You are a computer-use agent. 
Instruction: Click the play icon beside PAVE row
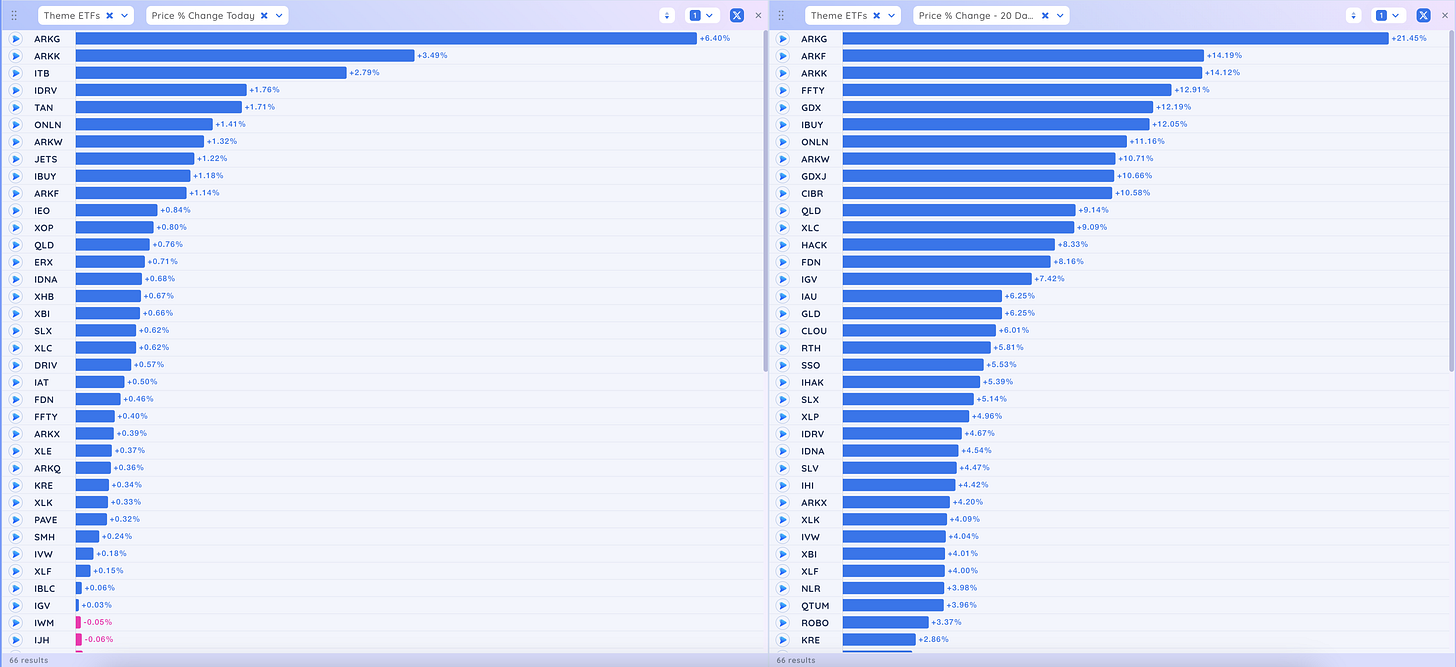16,520
